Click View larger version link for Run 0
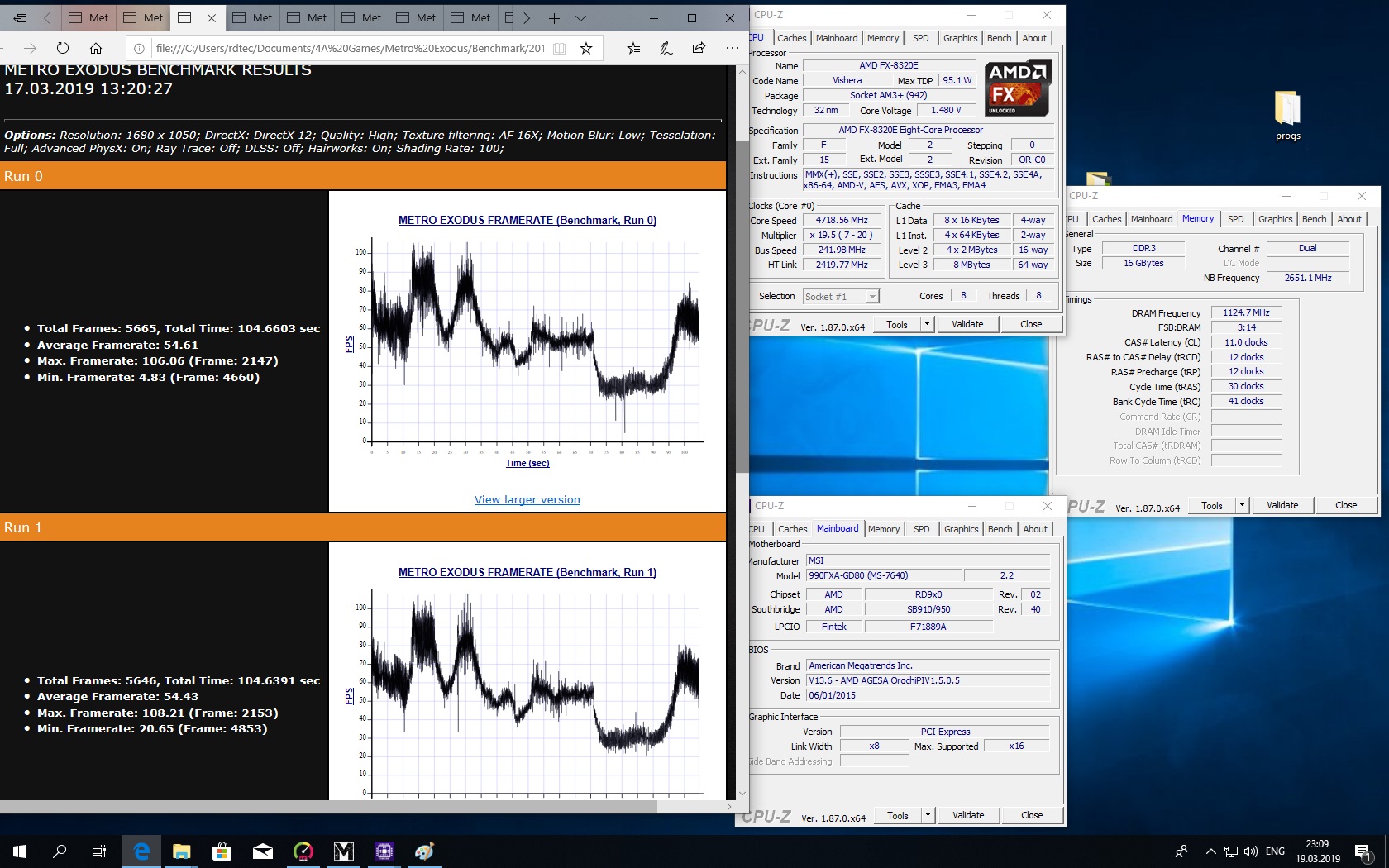Viewport: 1389px width, 868px height. (527, 499)
